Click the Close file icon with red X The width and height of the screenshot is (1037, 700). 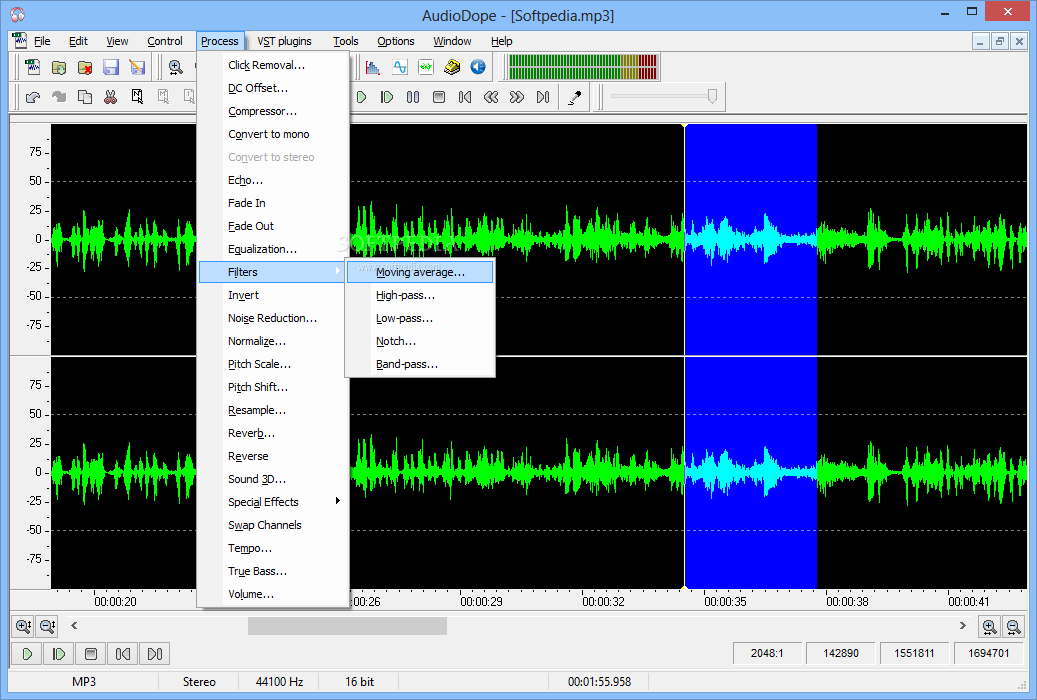coord(85,67)
